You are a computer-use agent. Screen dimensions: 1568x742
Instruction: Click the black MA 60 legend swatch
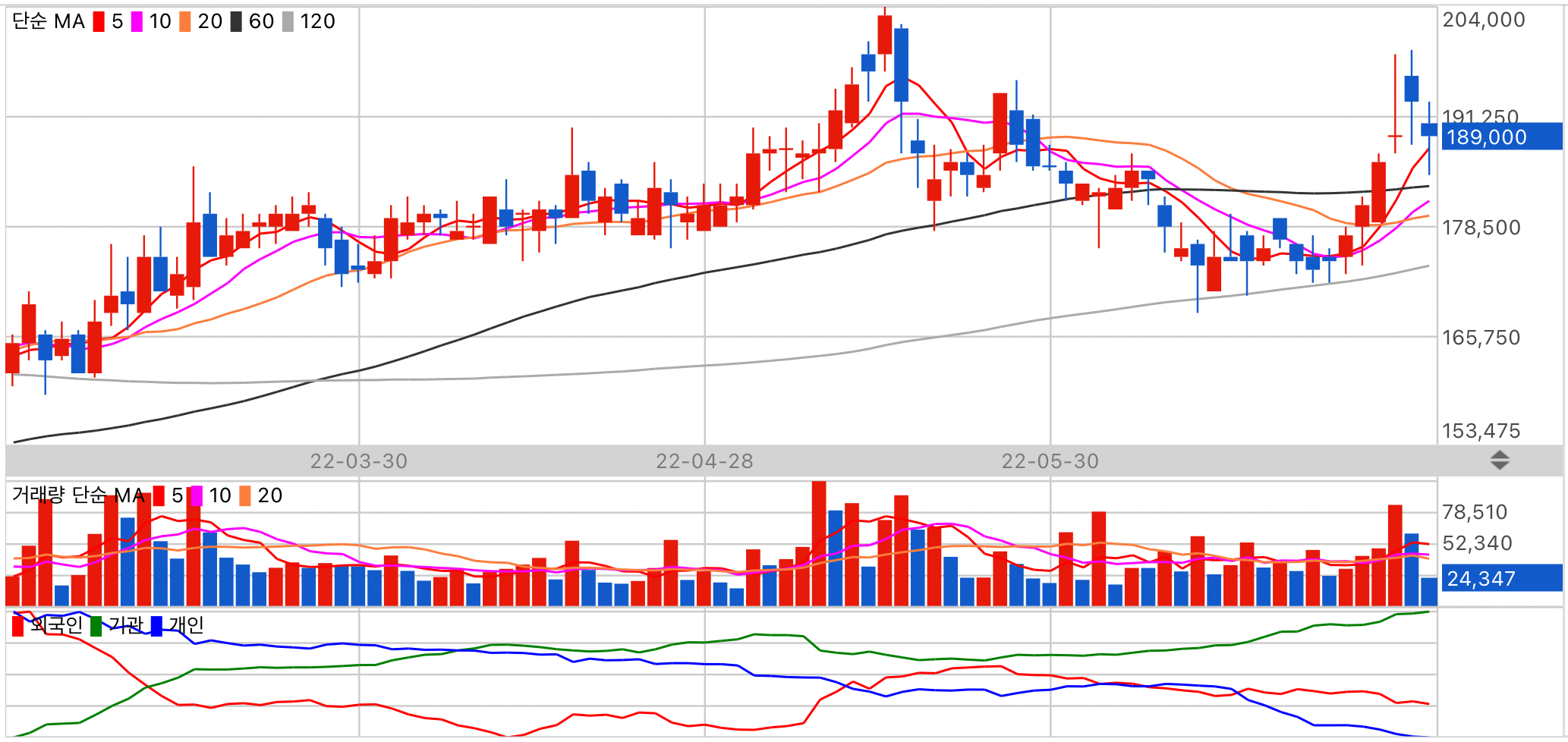tap(236, 21)
